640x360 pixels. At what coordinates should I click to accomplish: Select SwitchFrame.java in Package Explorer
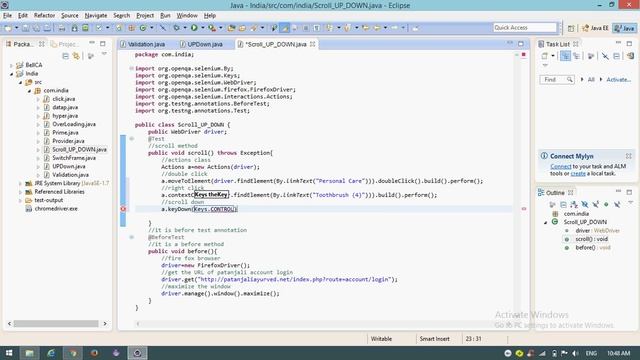[x=74, y=158]
